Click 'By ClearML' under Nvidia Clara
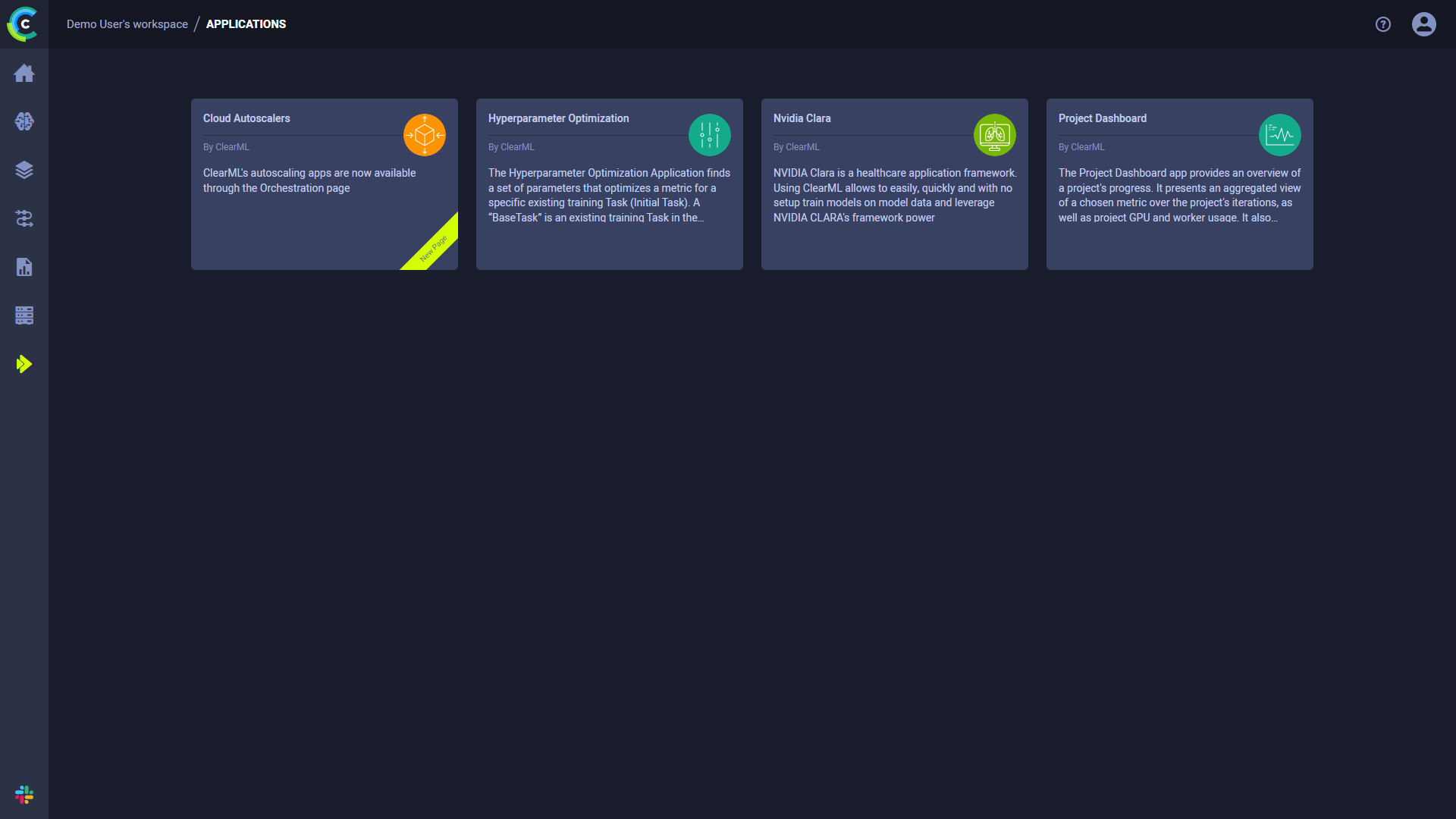The image size is (1456, 819). [x=796, y=147]
